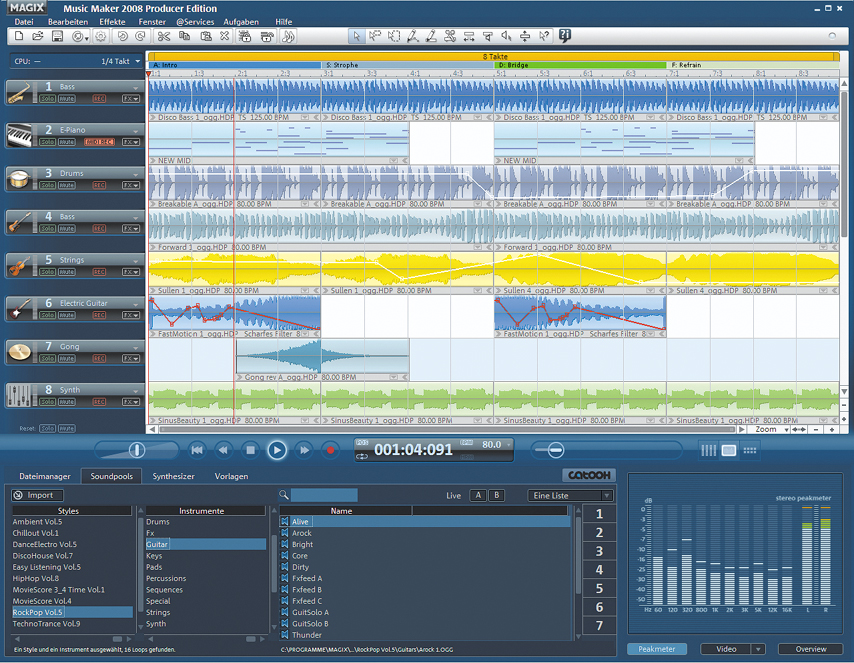Mute the E-Piano track
Screen dimensions: 854x663
pos(66,142)
